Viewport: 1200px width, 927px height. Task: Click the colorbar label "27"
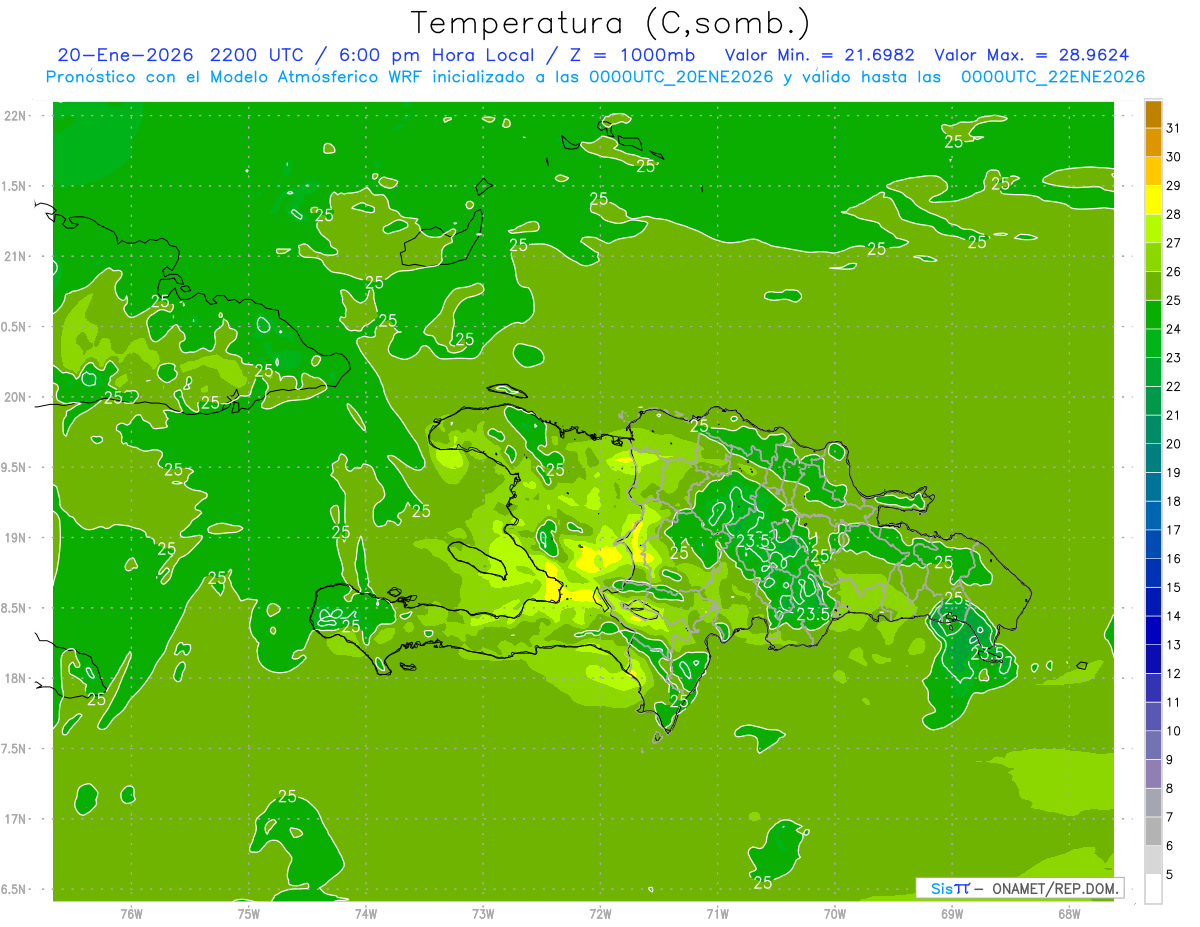click(1174, 243)
